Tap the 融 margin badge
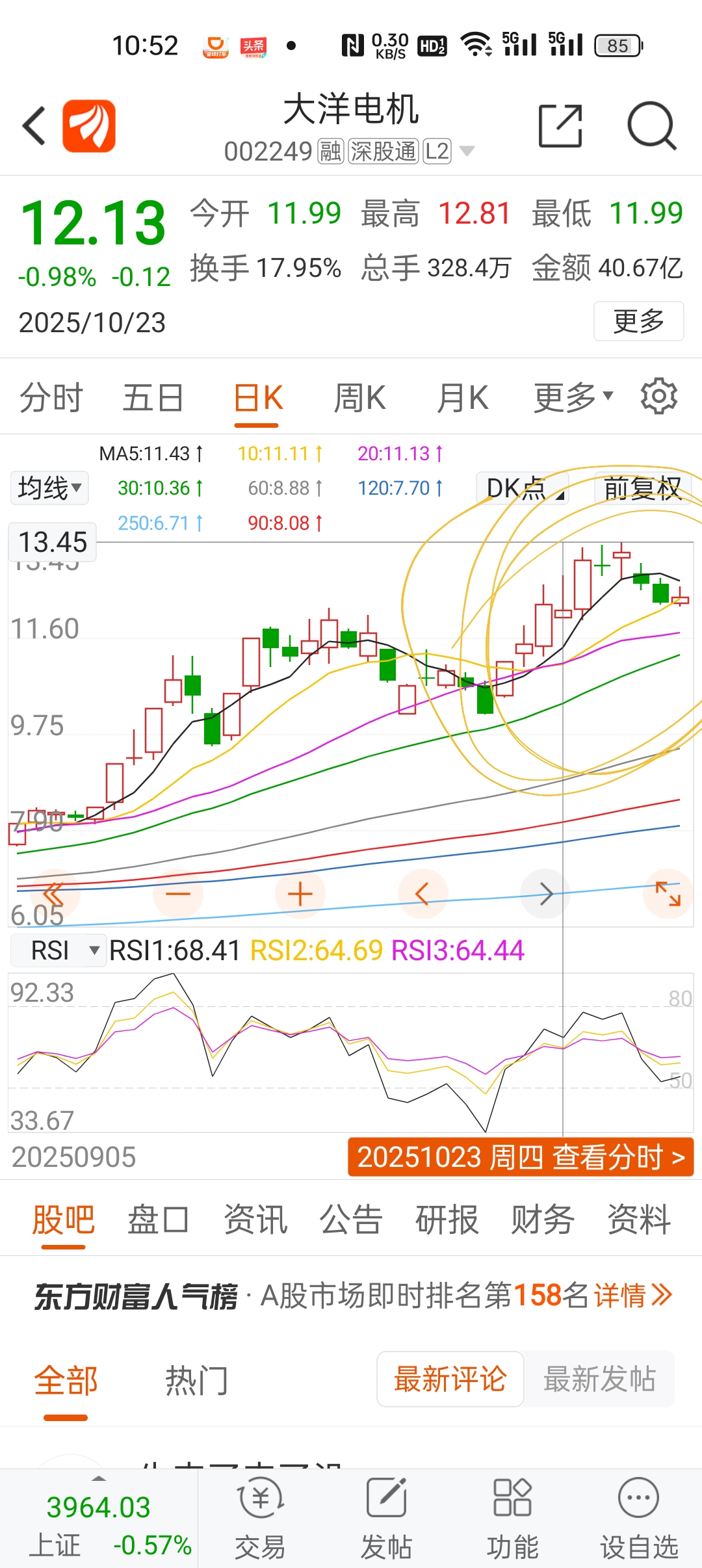This screenshot has height=1568, width=702. pyautogui.click(x=330, y=151)
